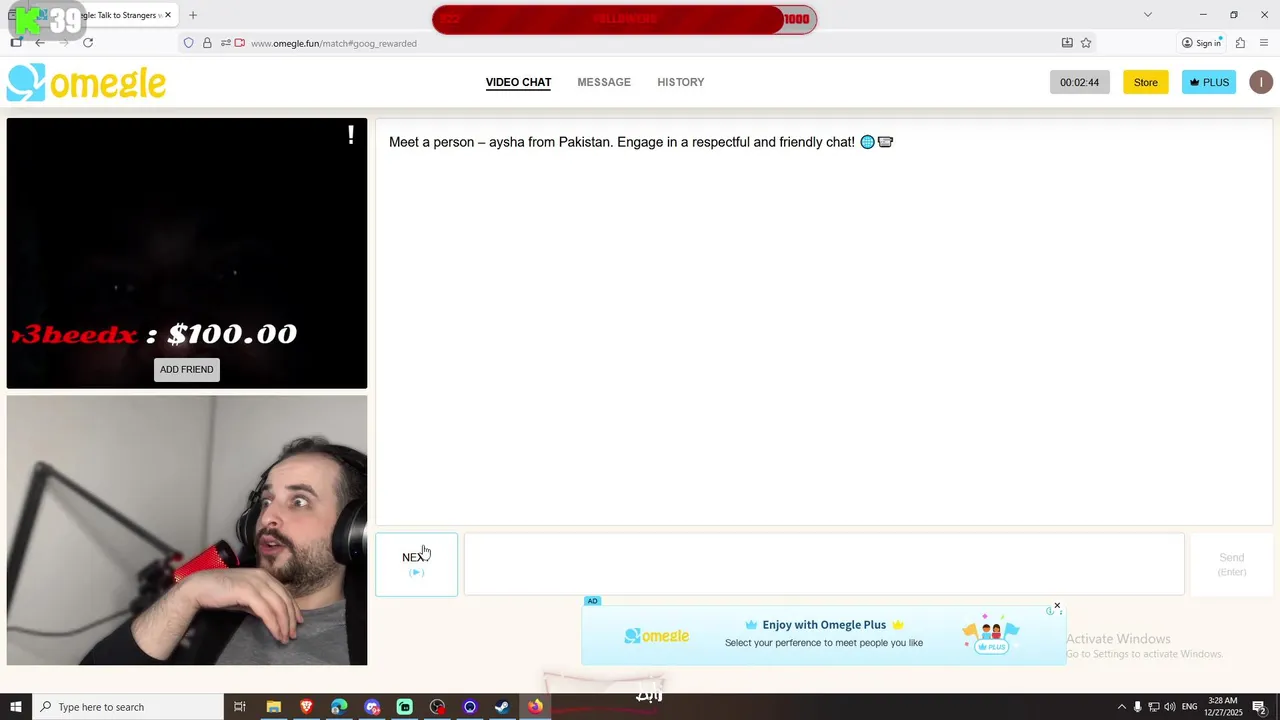Click ADD FRIEND on stranger video
The image size is (1280, 720).
[x=187, y=369]
